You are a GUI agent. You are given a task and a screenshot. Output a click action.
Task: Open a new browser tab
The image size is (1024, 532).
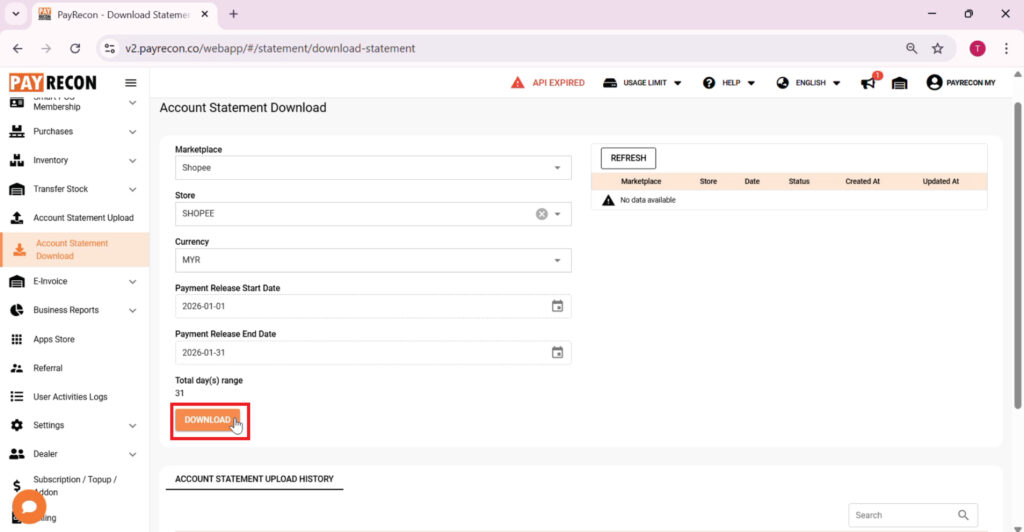233,14
